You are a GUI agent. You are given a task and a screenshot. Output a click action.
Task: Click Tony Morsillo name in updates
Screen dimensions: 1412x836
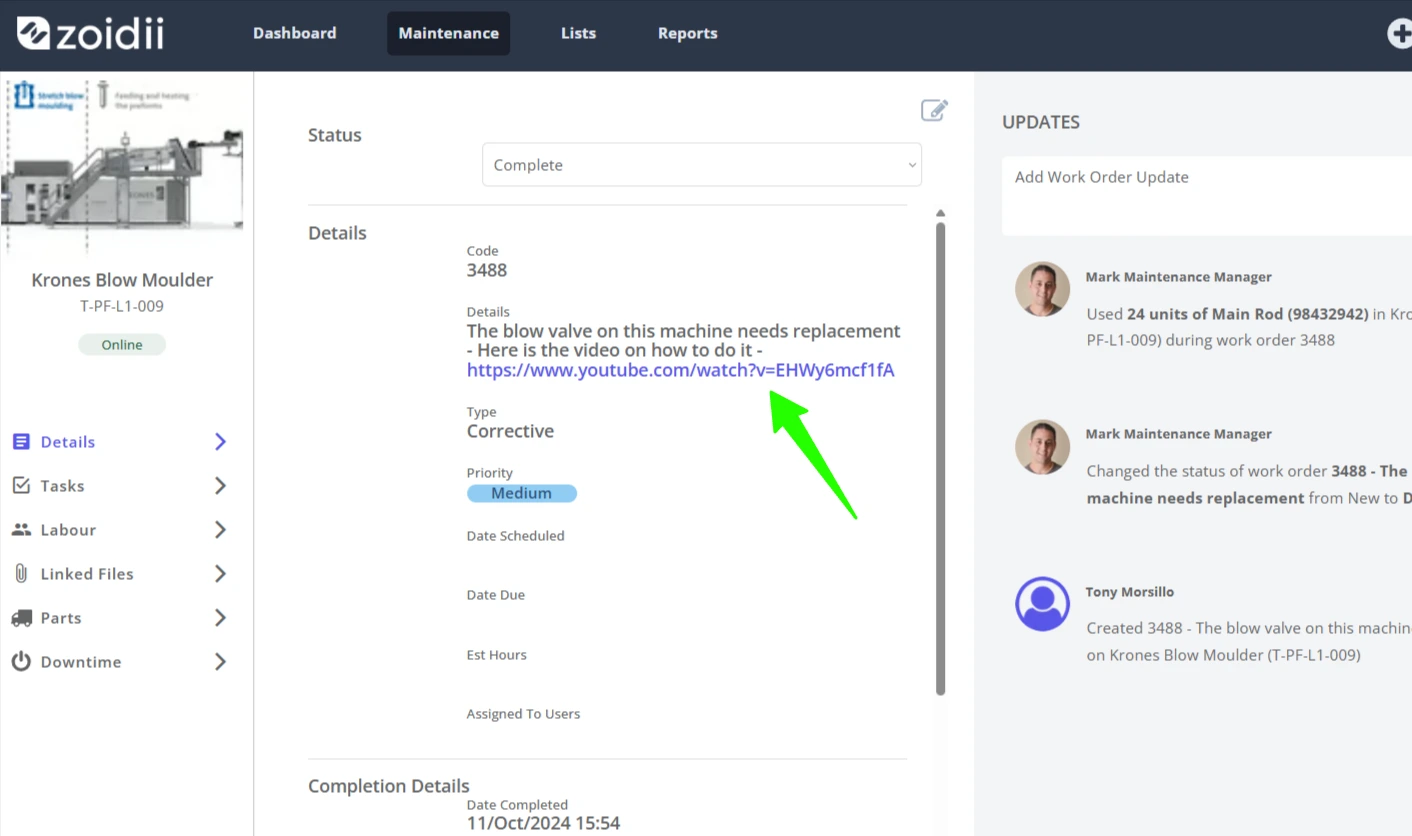tap(1130, 592)
